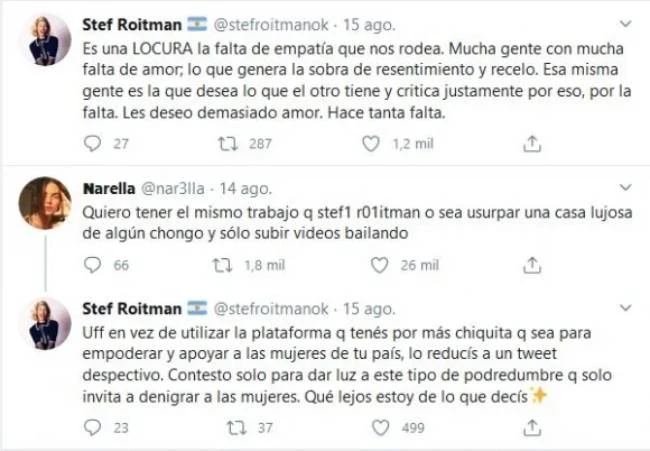Reply to Narella's tweet with 66 replies
Screen dimensions: 650x451
click(x=93, y=265)
